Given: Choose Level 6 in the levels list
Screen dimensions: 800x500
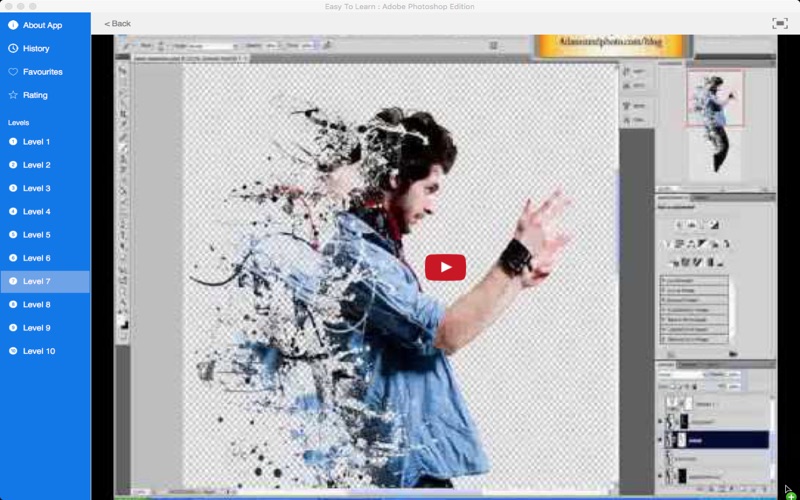Looking at the screenshot, I should point(37,258).
